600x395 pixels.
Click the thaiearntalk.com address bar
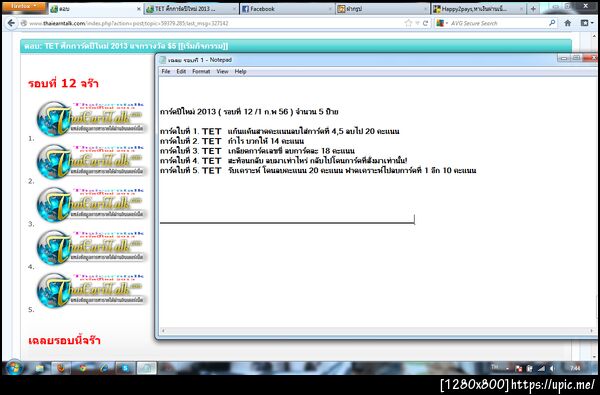point(214,23)
